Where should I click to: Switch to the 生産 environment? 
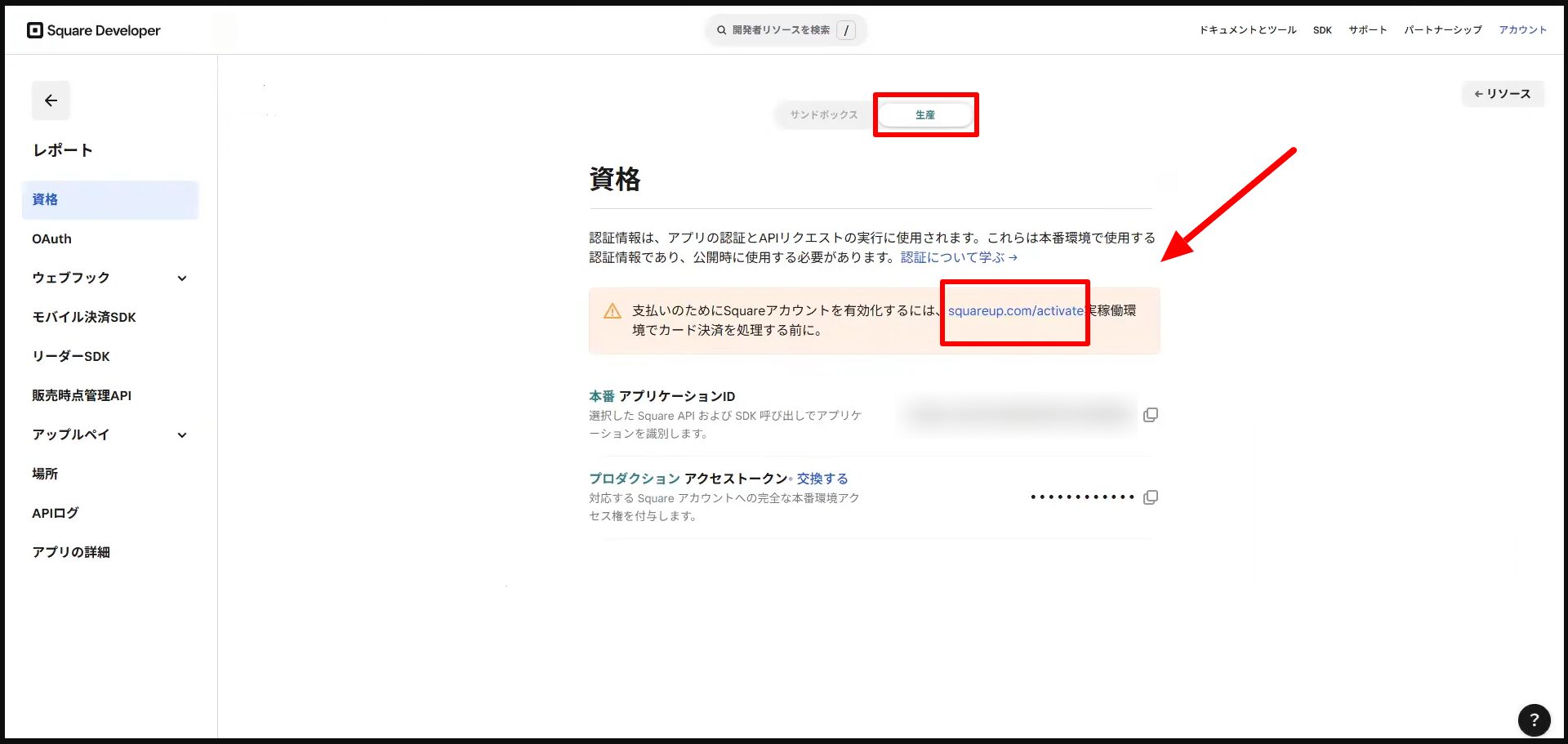[925, 115]
